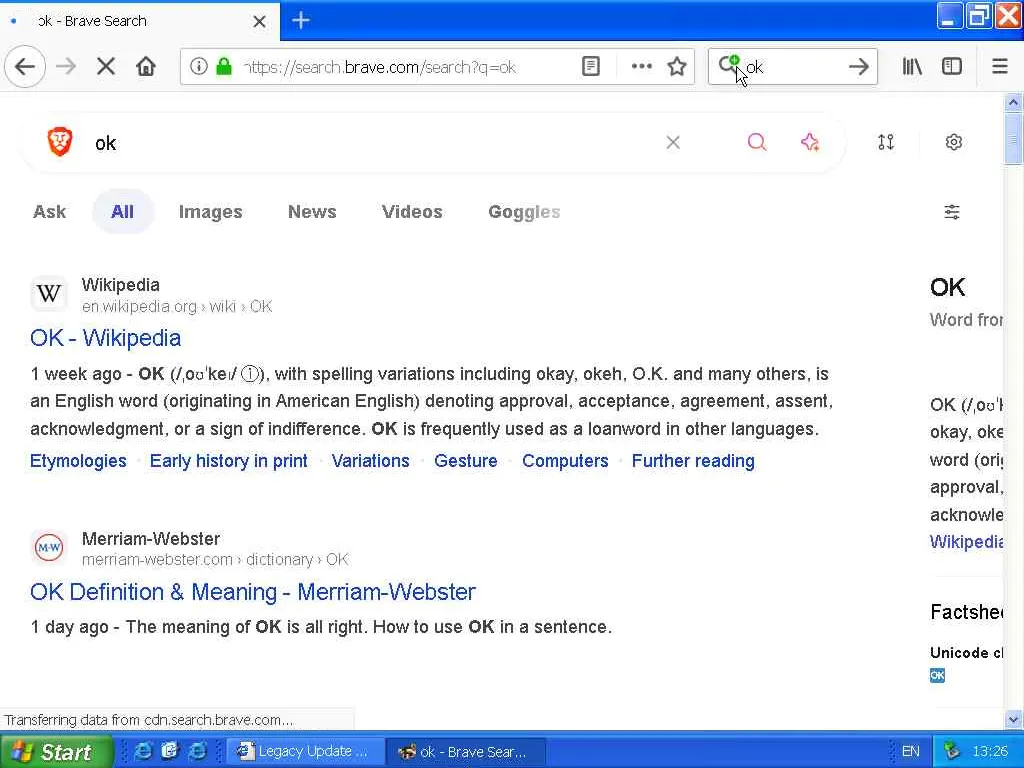Switch to the Ask tab

tap(50, 212)
